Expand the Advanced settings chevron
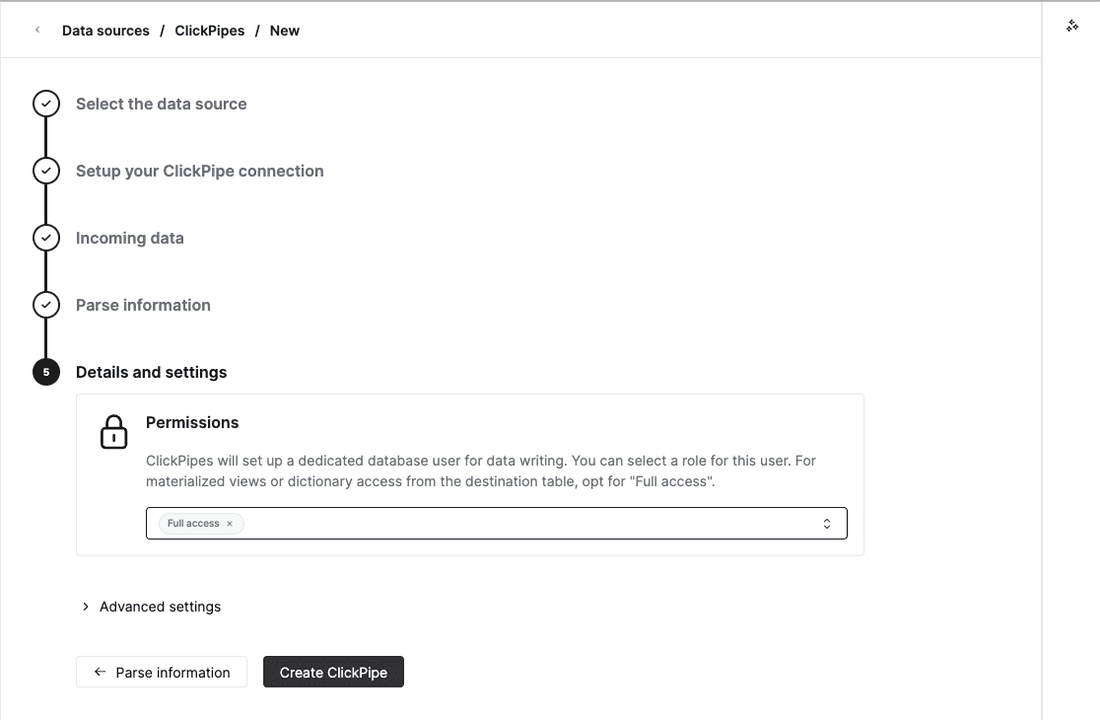Screen dimensions: 1100x720 [x=86, y=606]
